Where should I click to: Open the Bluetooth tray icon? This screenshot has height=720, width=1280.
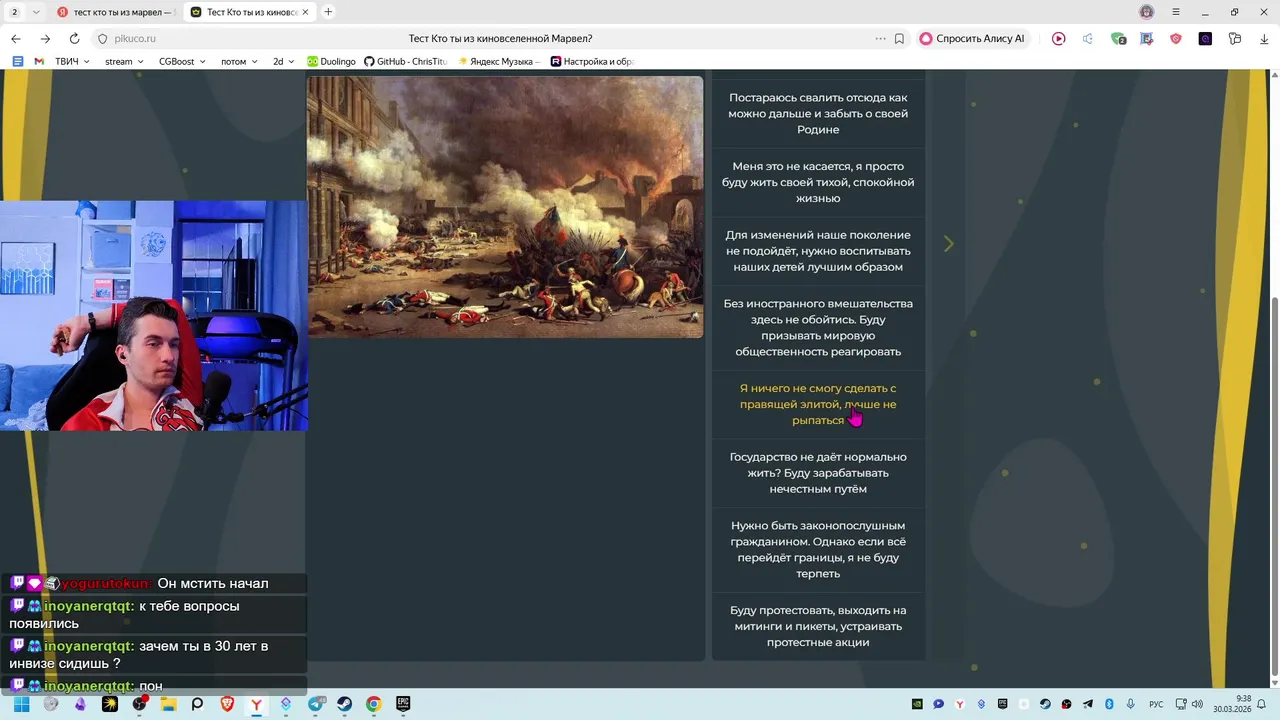tap(1109, 704)
